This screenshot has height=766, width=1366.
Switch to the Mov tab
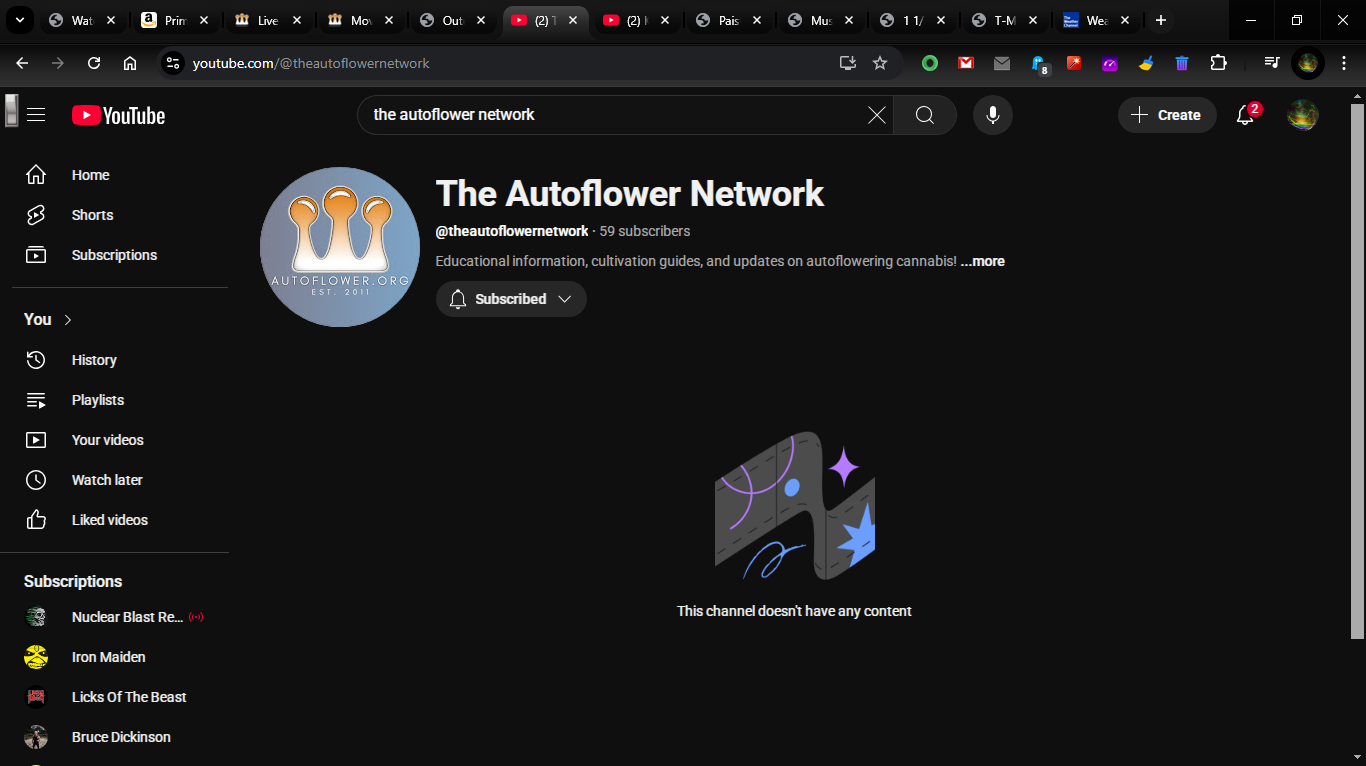360,20
